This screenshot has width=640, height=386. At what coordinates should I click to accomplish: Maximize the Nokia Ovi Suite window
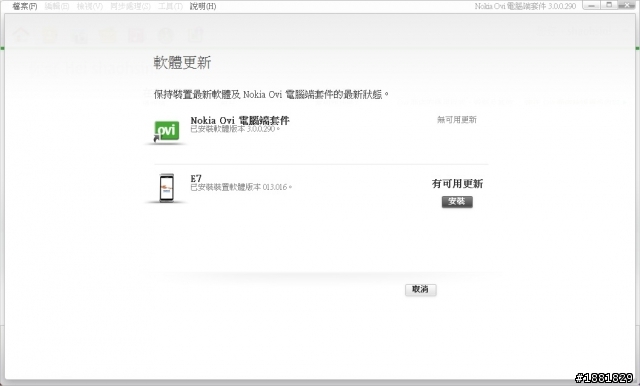(x=609, y=5)
